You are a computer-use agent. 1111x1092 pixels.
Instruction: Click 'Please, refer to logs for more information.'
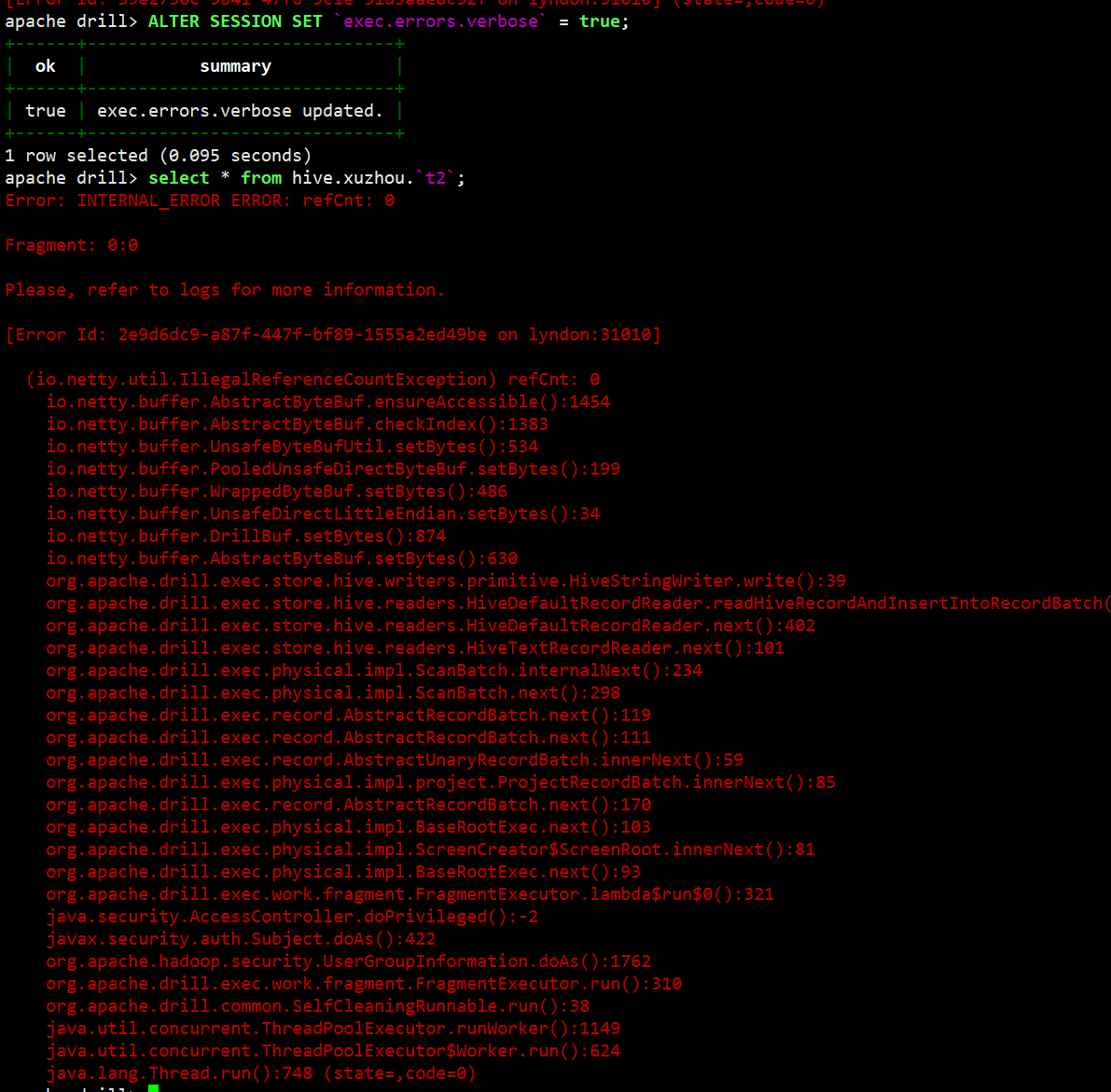tap(225, 290)
